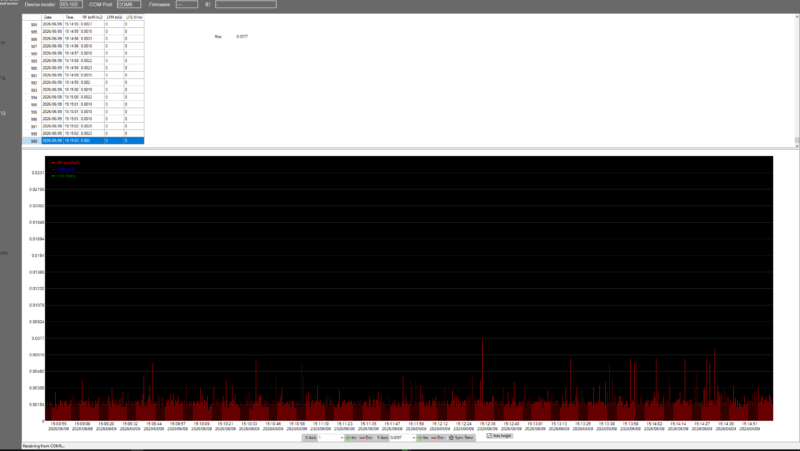This screenshot has height=451, width=800.
Task: Click the Firmware field
Action: (x=187, y=4)
